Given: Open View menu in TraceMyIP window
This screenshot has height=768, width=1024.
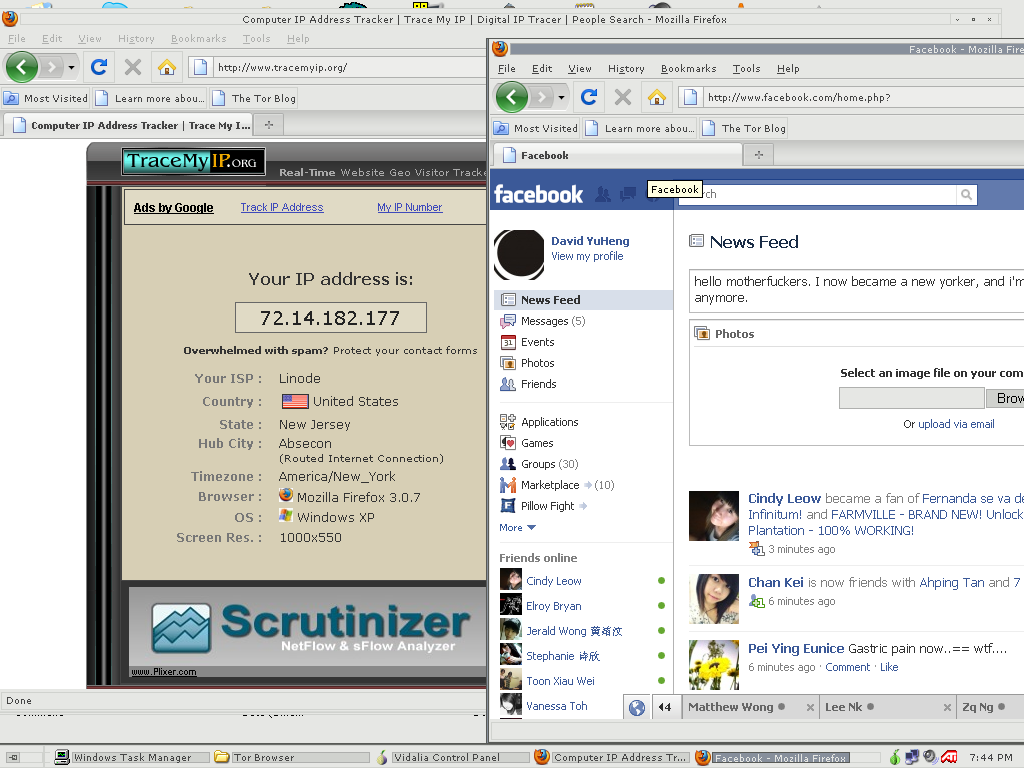Looking at the screenshot, I should [x=89, y=39].
